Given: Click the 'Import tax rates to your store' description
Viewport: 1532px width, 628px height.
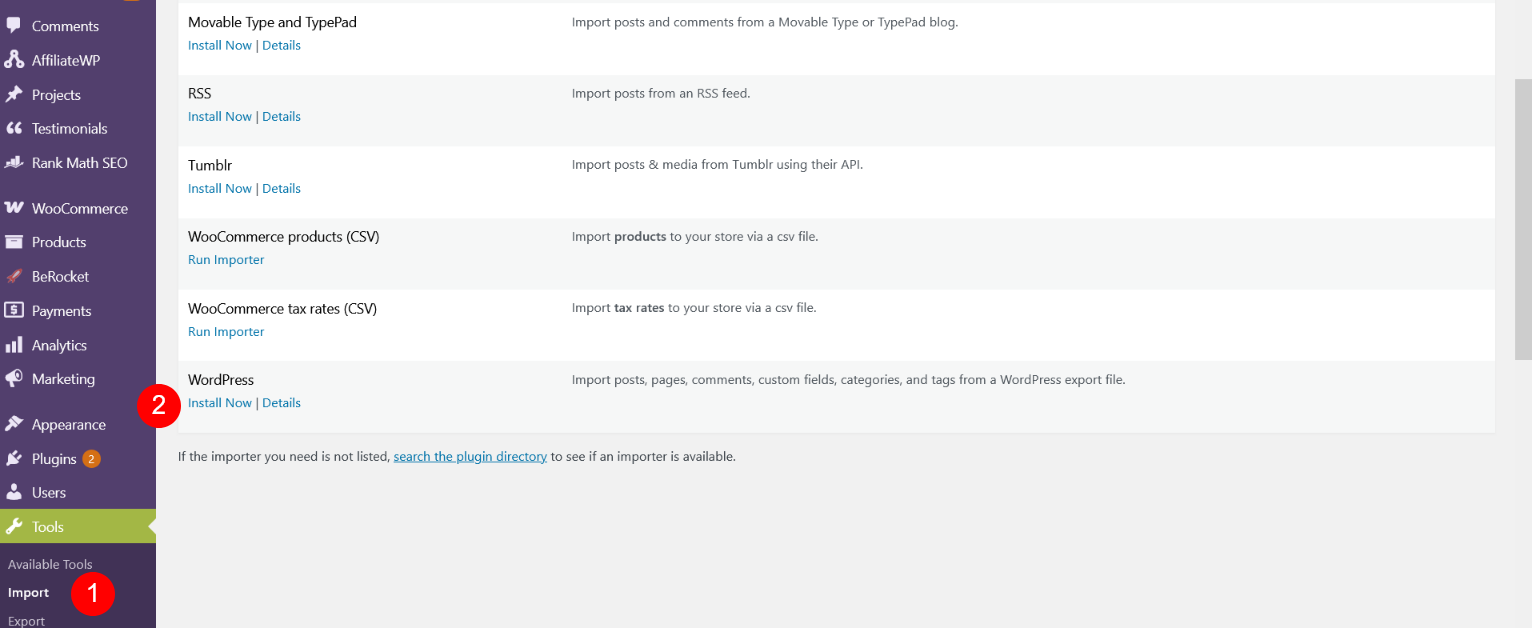Looking at the screenshot, I should click(x=694, y=308).
